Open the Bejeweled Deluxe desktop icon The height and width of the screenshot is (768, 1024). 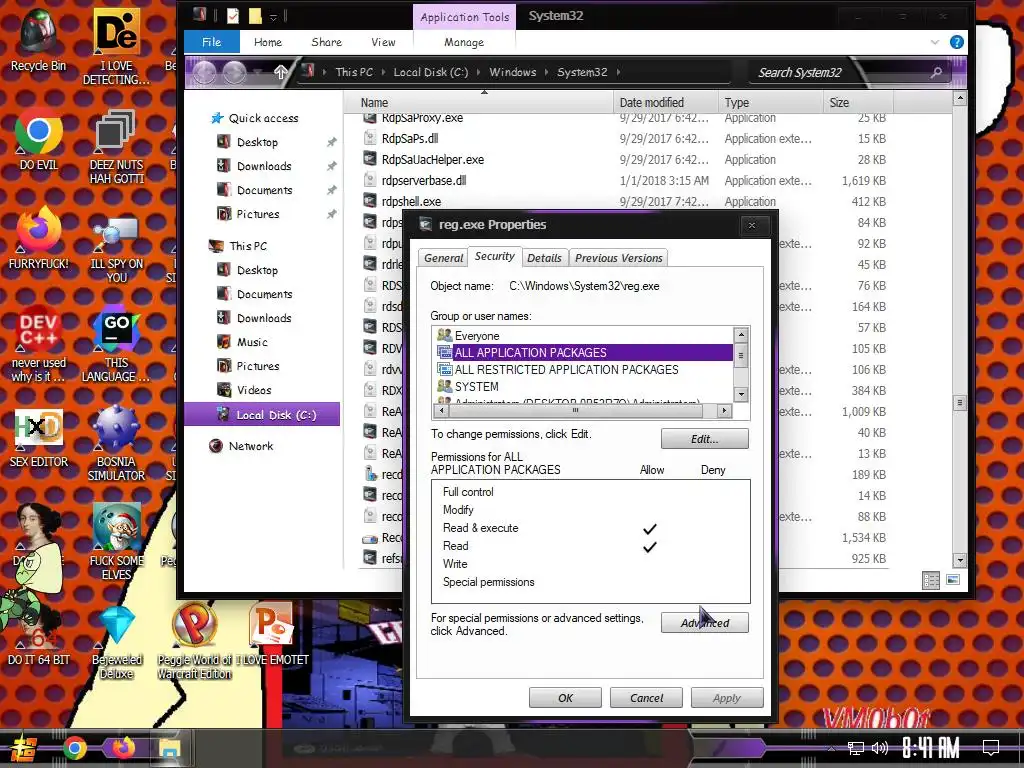click(x=117, y=643)
